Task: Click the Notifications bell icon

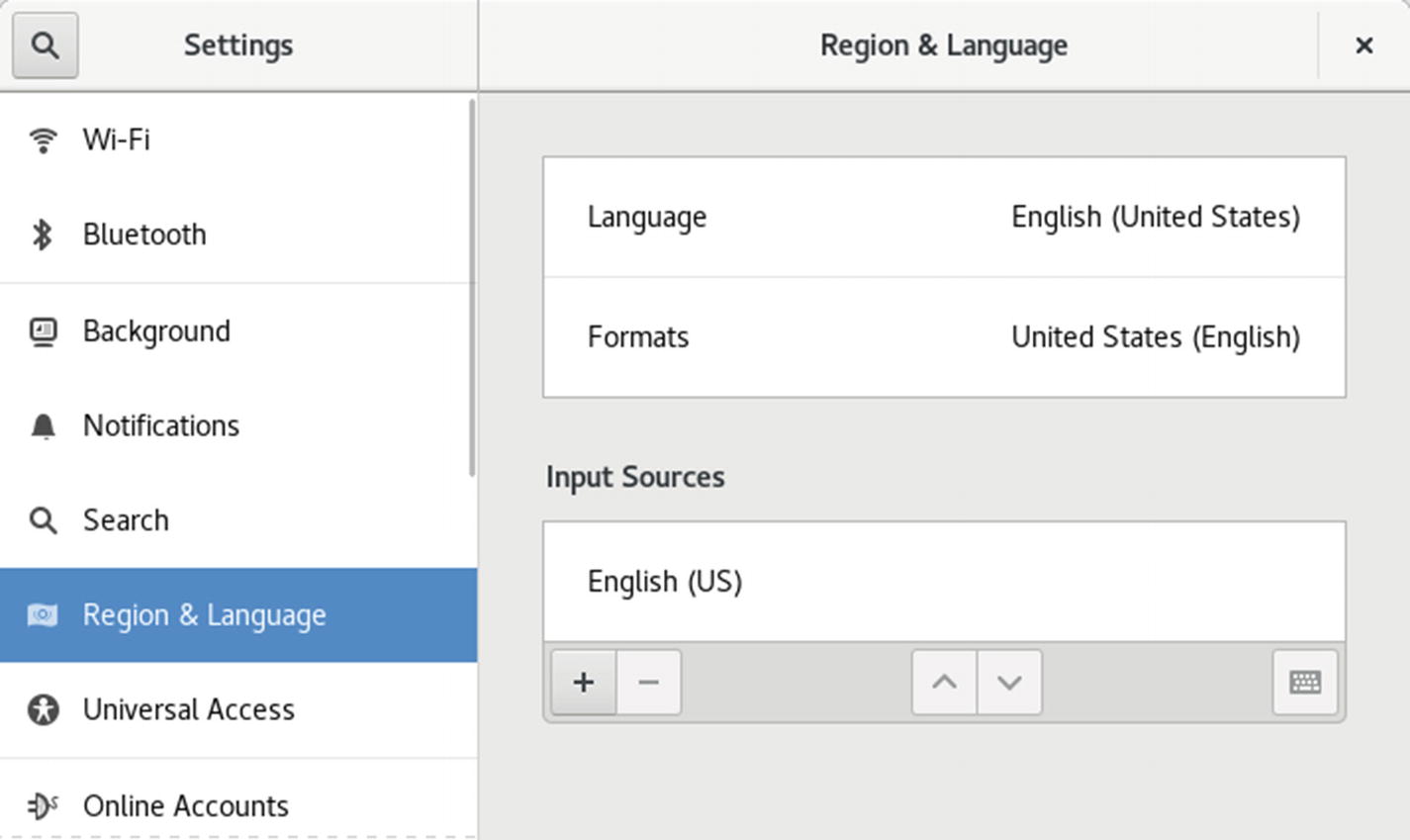Action: 43,426
